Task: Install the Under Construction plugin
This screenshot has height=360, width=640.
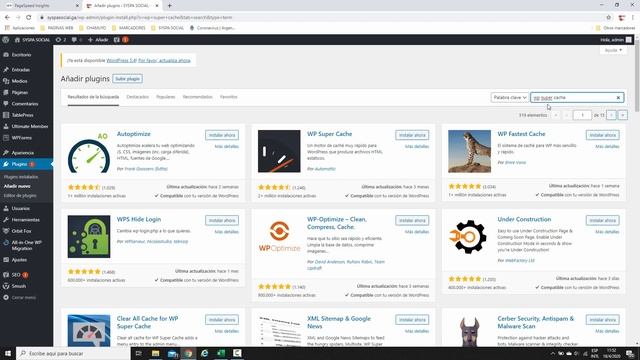Action: (602, 220)
